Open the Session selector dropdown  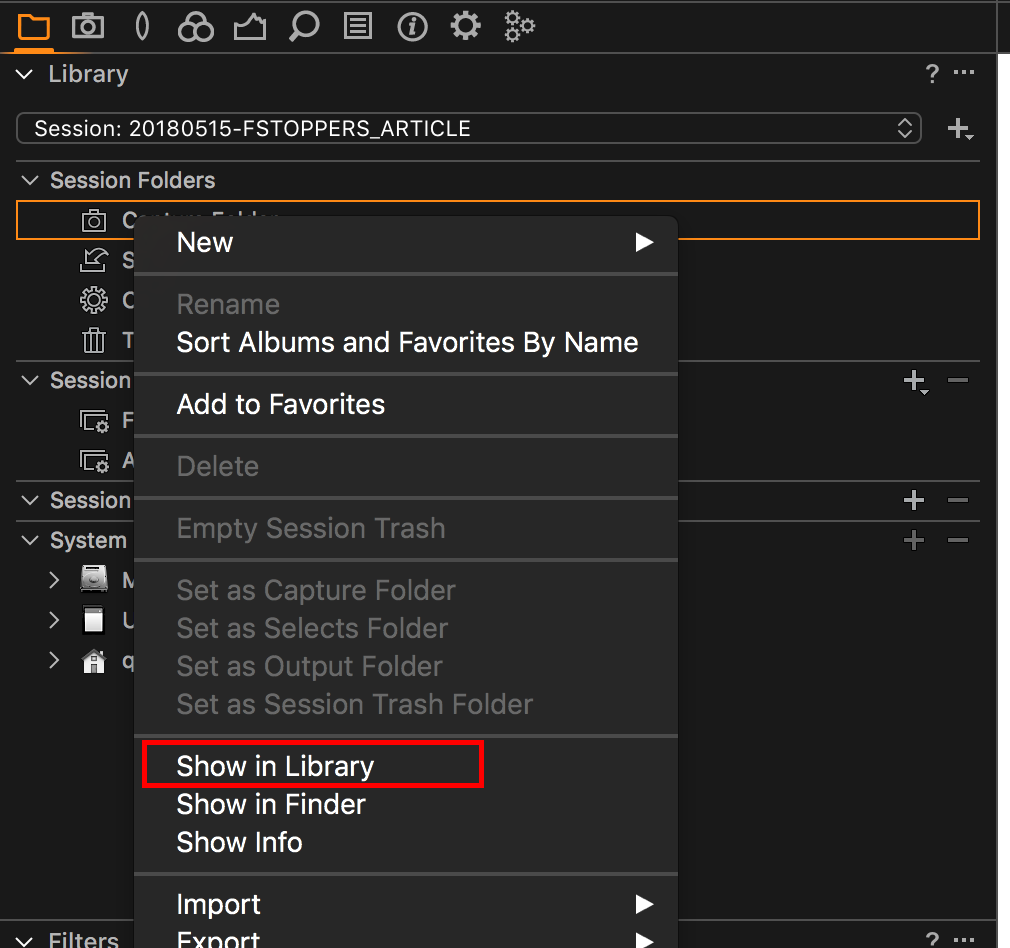469,128
